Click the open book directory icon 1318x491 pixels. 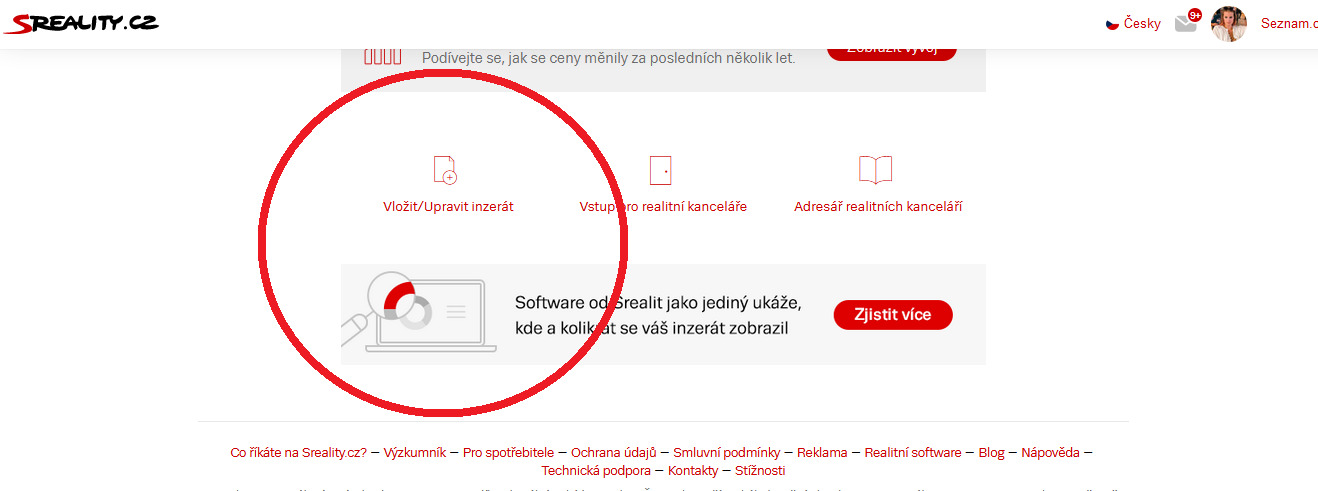pos(875,170)
